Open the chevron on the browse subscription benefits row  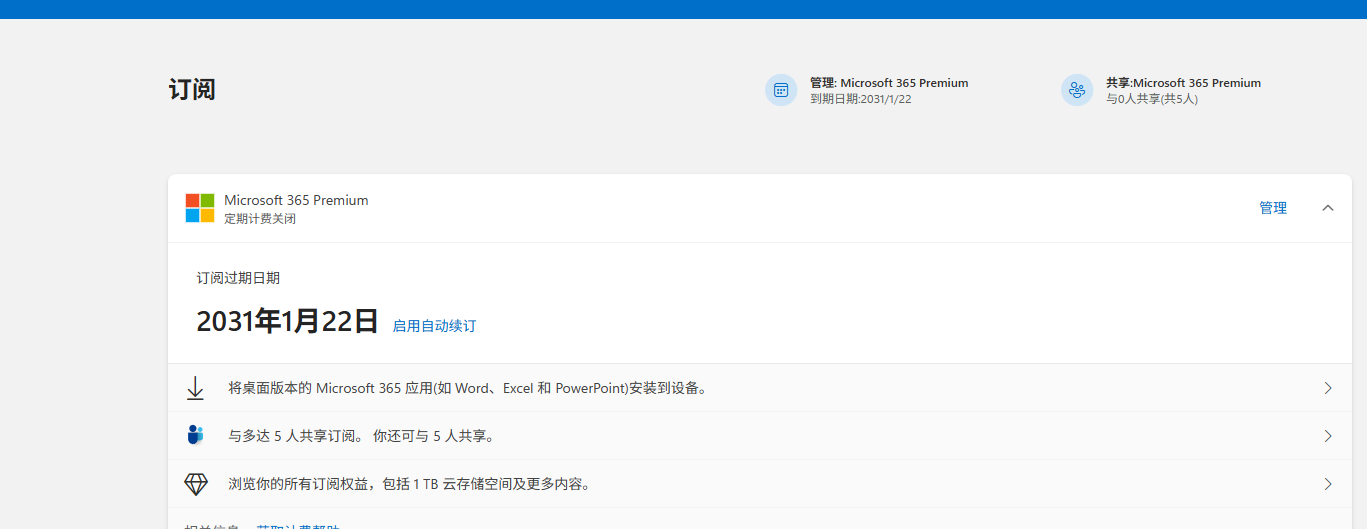coord(1328,484)
